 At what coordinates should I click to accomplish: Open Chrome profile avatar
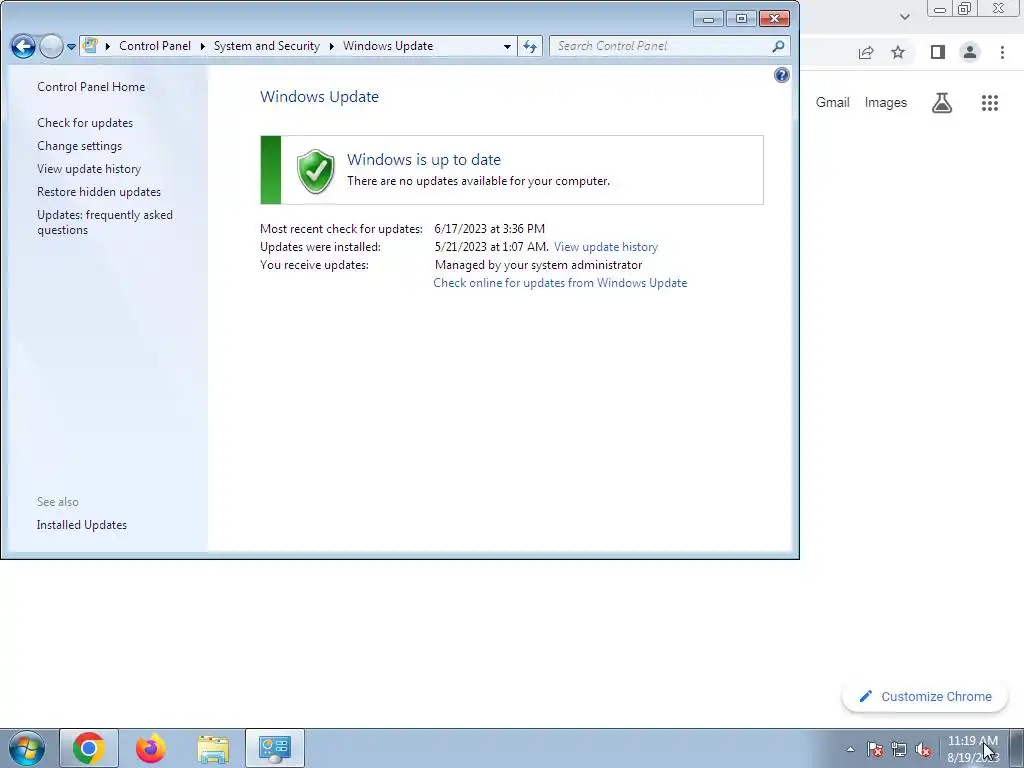click(x=970, y=52)
